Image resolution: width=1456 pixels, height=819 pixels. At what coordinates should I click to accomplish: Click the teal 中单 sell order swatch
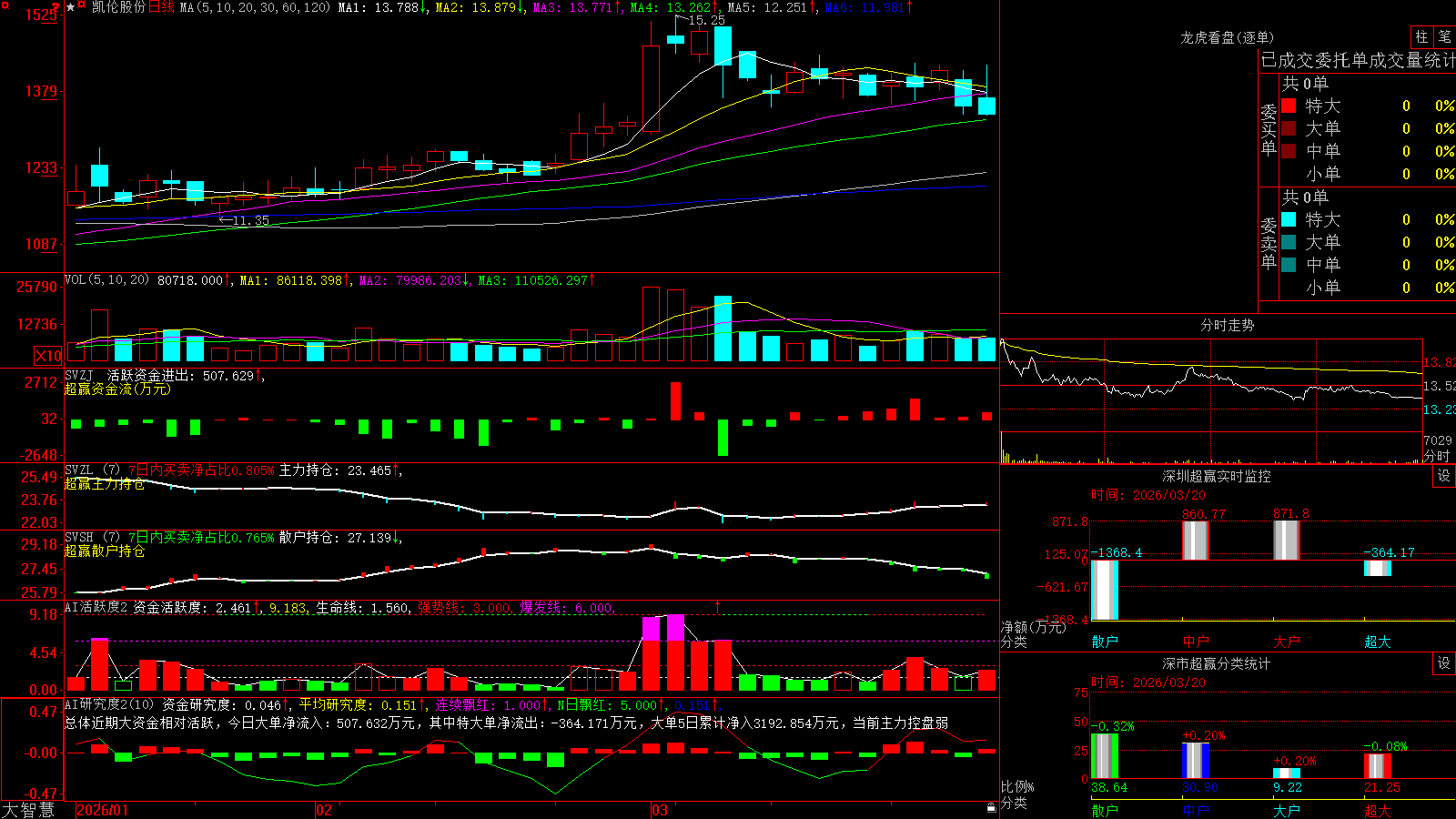tap(1289, 265)
